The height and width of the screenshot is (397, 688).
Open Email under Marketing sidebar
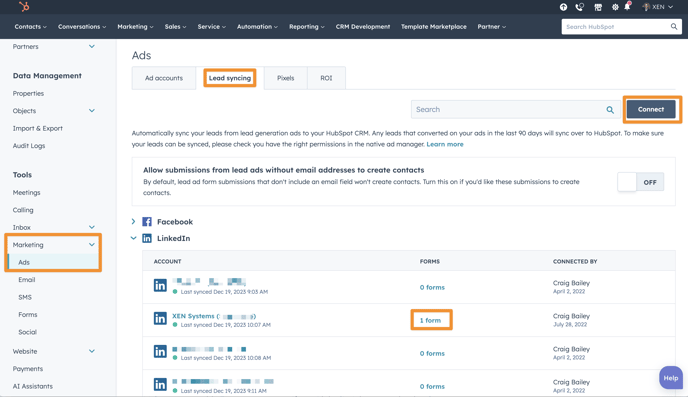click(x=27, y=279)
